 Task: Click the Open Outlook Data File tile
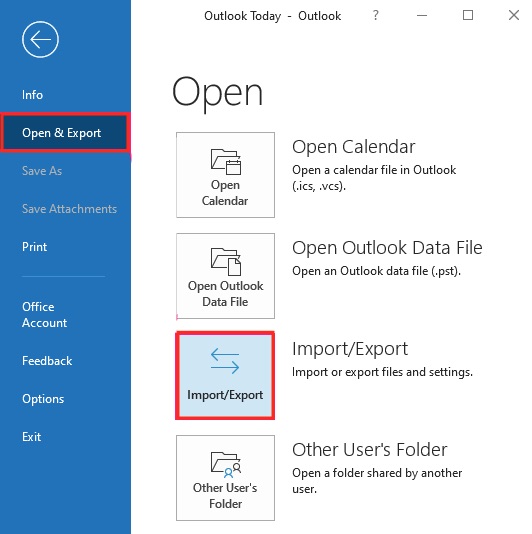pyautogui.click(x=225, y=276)
